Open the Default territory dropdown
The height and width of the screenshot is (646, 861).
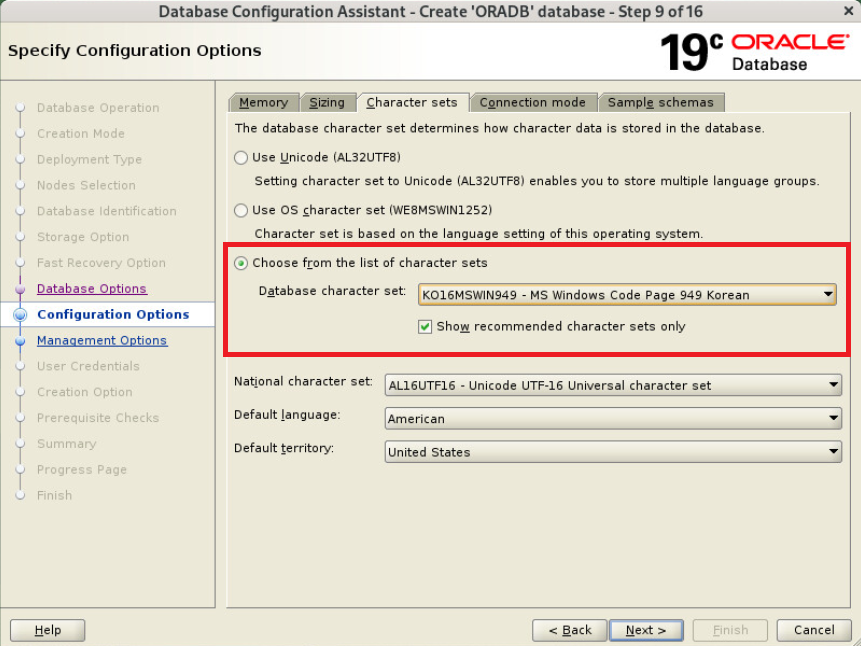point(613,452)
